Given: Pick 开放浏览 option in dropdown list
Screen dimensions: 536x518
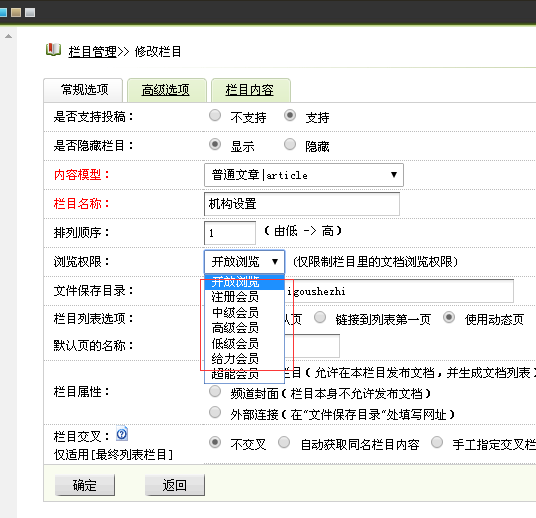Looking at the screenshot, I should point(244,282).
